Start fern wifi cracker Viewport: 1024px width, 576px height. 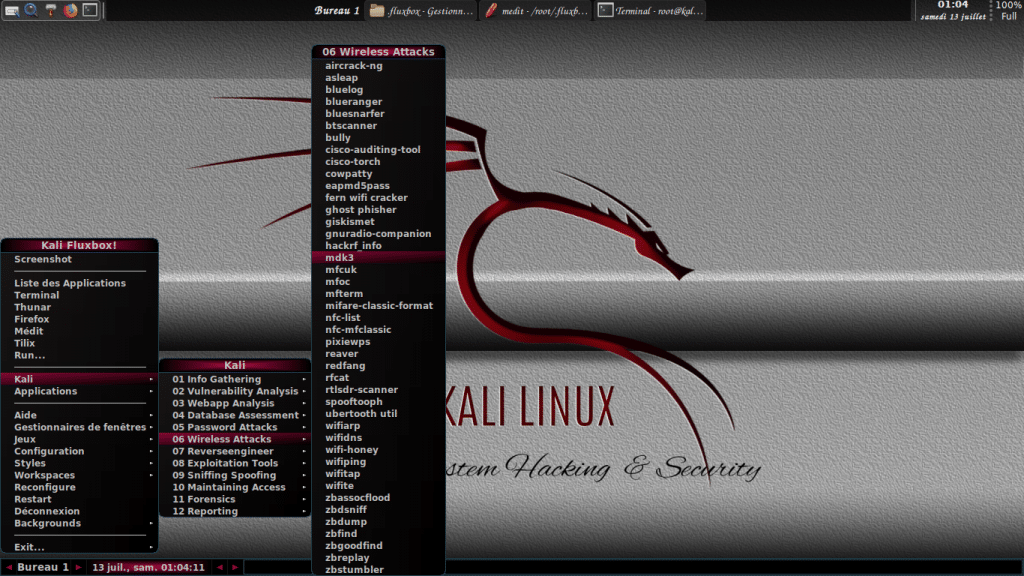379,198
